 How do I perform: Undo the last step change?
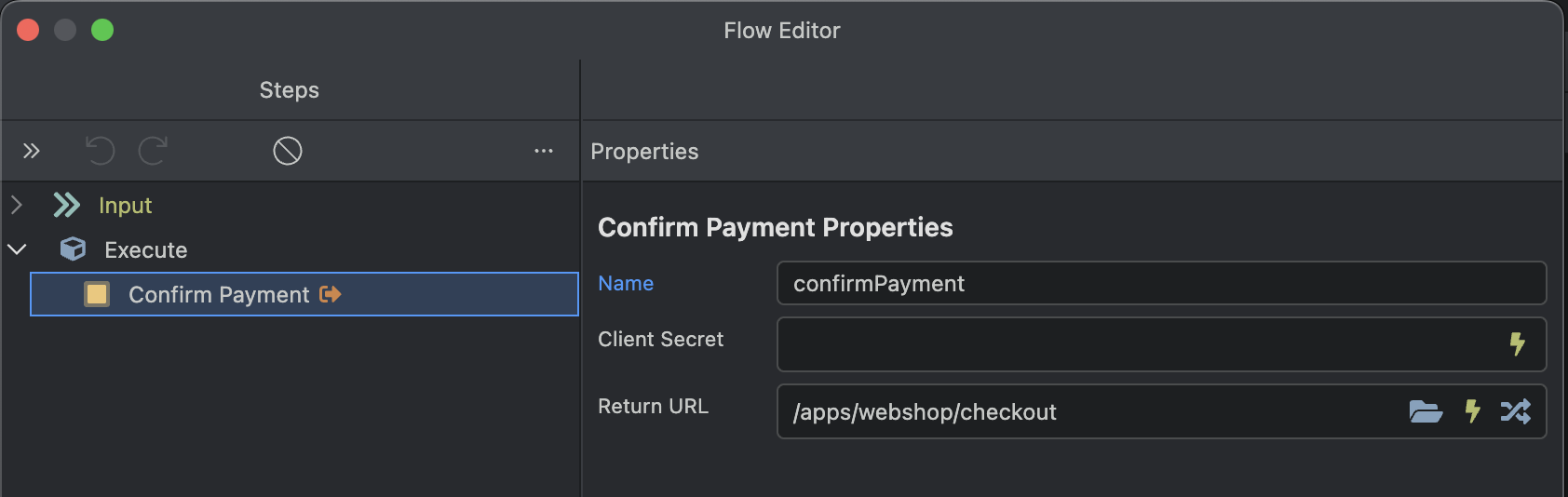pos(100,151)
